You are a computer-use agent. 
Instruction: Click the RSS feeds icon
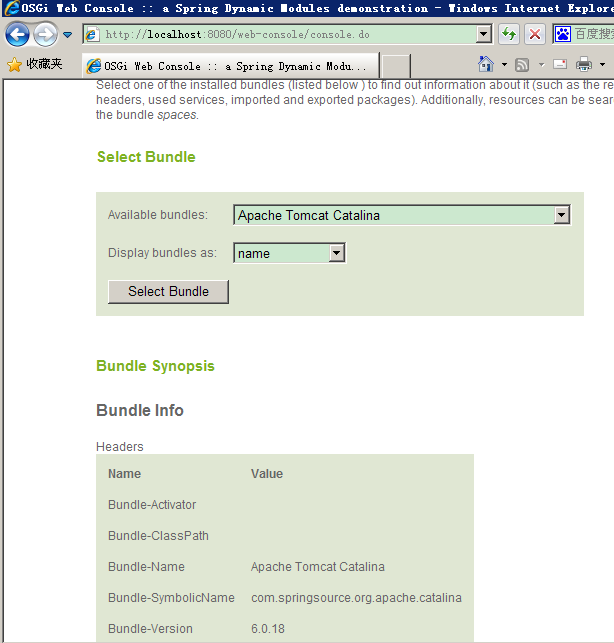click(x=522, y=65)
